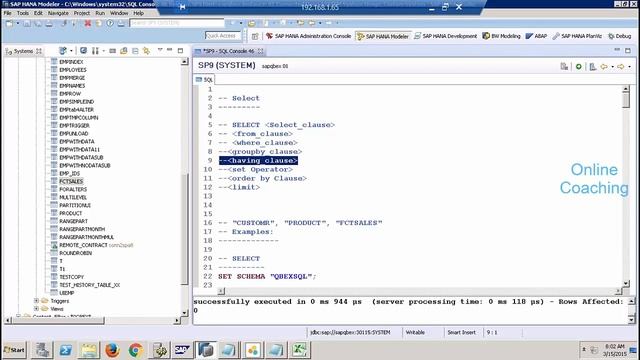Open the SAP Logon taskbar icon
Viewport: 640px width, 360px height.
pos(182,350)
